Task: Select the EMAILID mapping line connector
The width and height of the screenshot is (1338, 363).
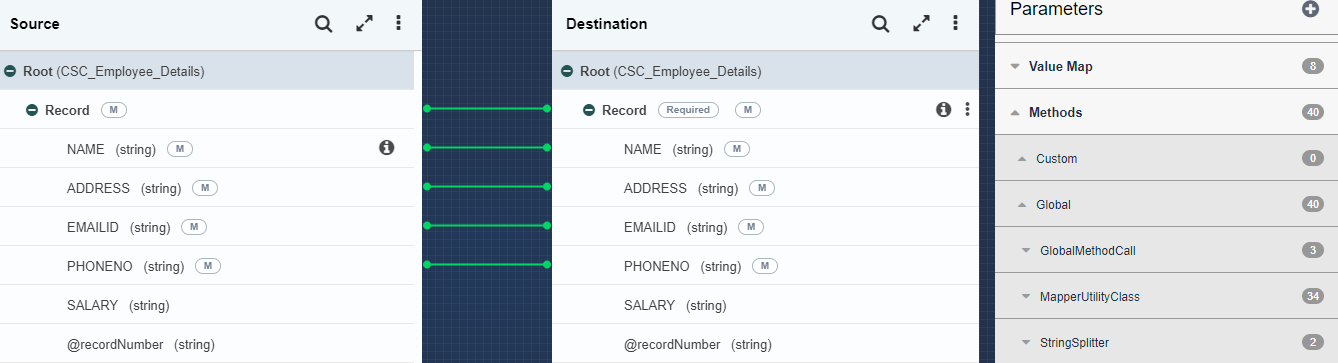Action: click(487, 226)
